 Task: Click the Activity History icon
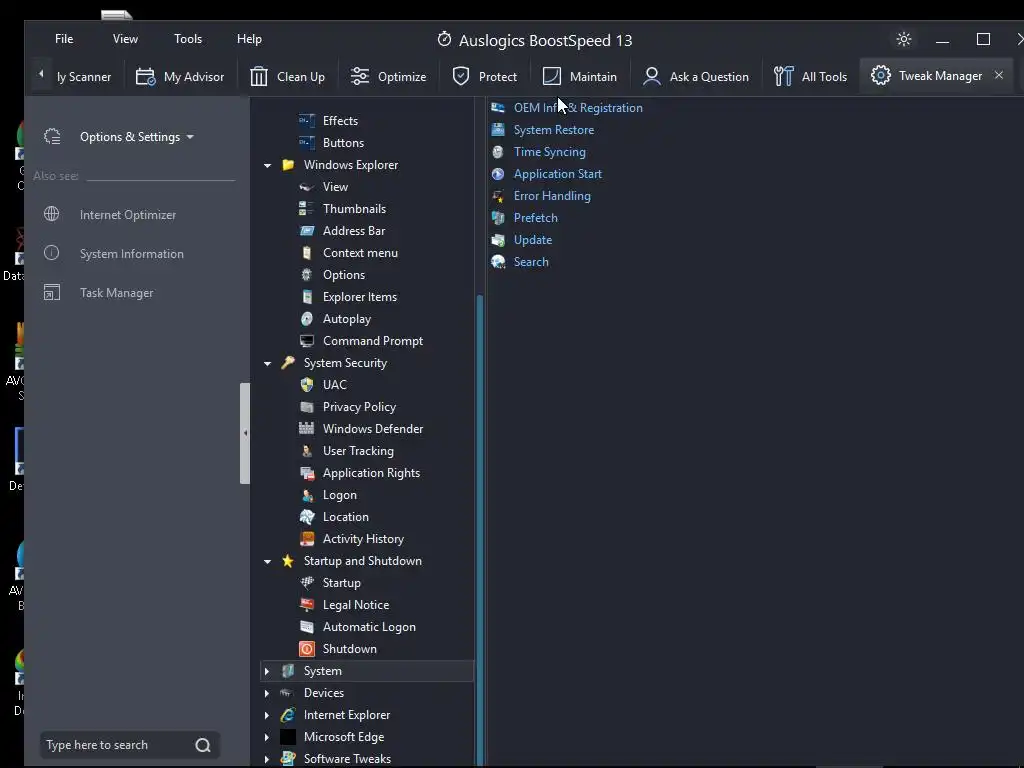[x=306, y=539]
